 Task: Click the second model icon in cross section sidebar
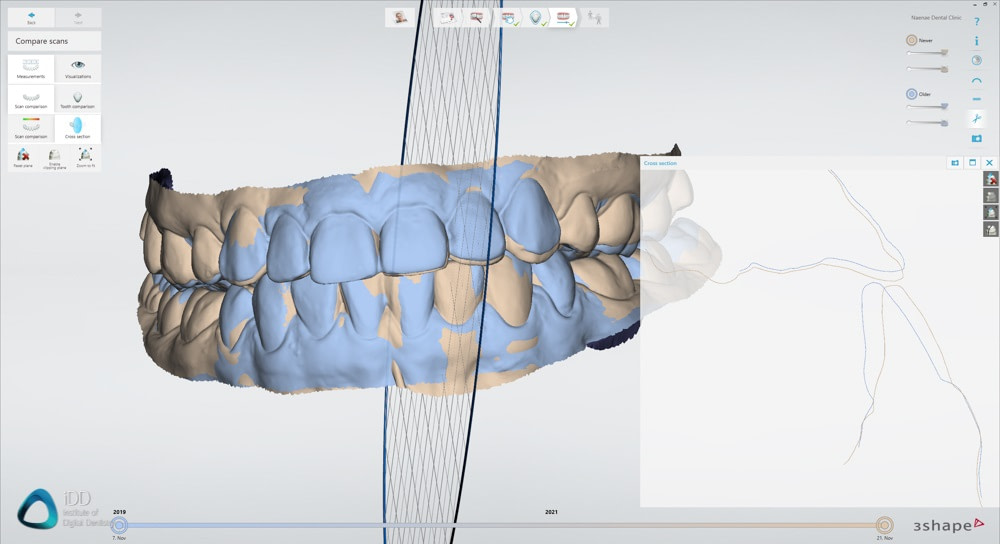point(990,196)
